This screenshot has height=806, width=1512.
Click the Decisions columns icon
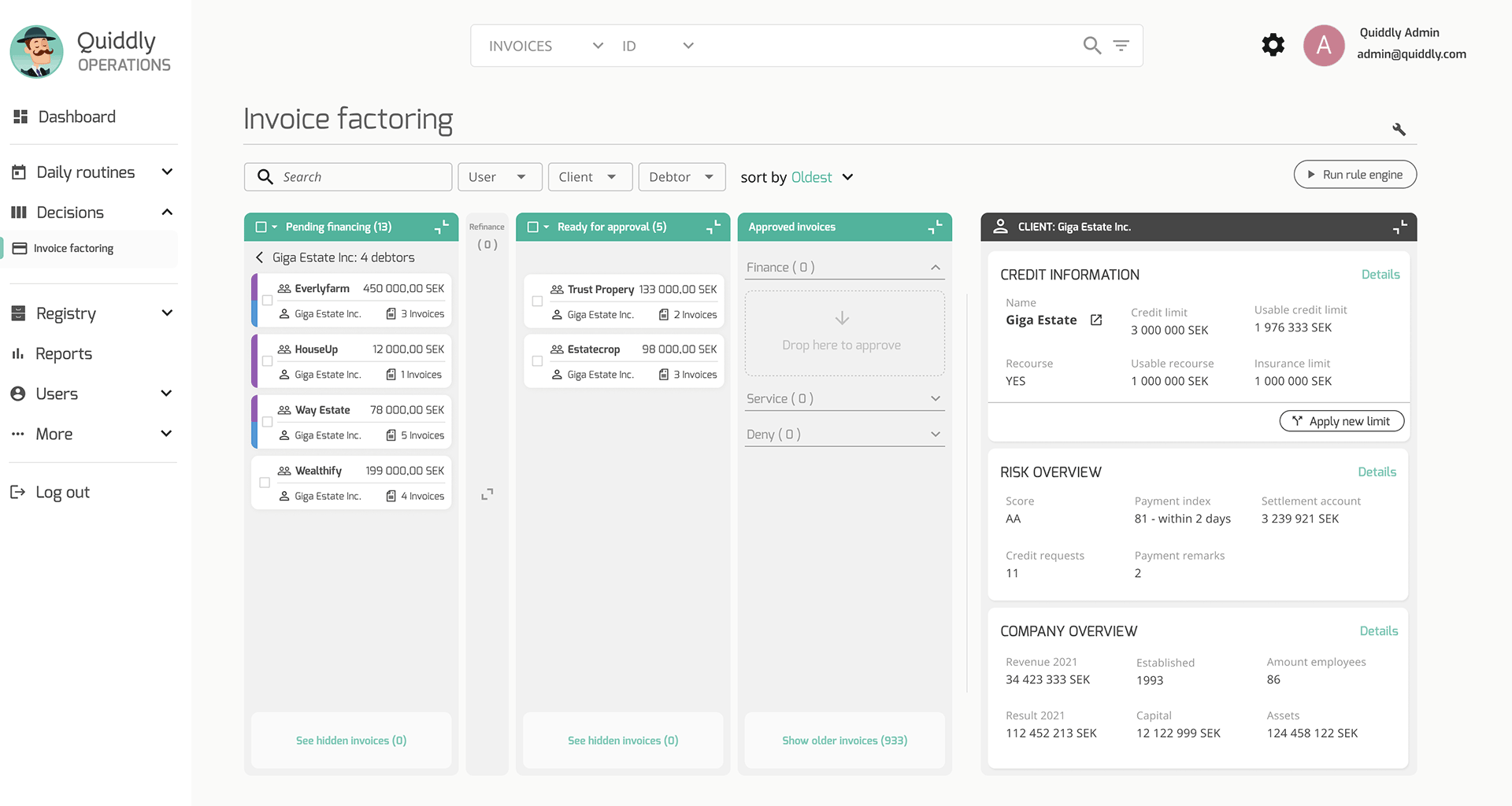[x=19, y=212]
